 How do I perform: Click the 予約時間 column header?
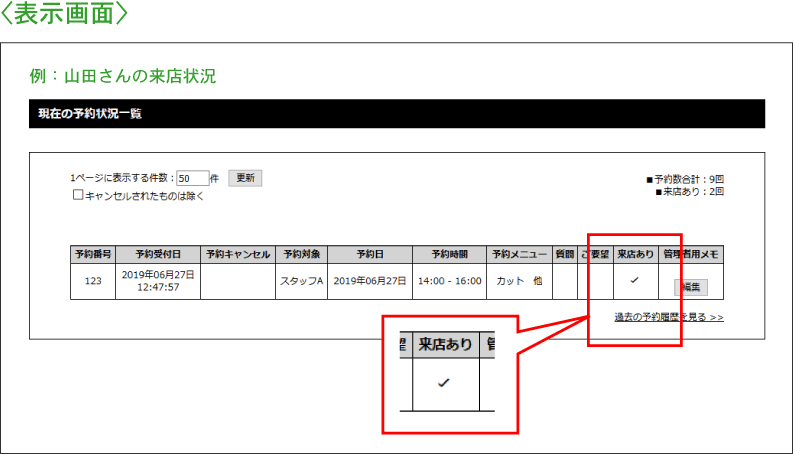[449, 254]
